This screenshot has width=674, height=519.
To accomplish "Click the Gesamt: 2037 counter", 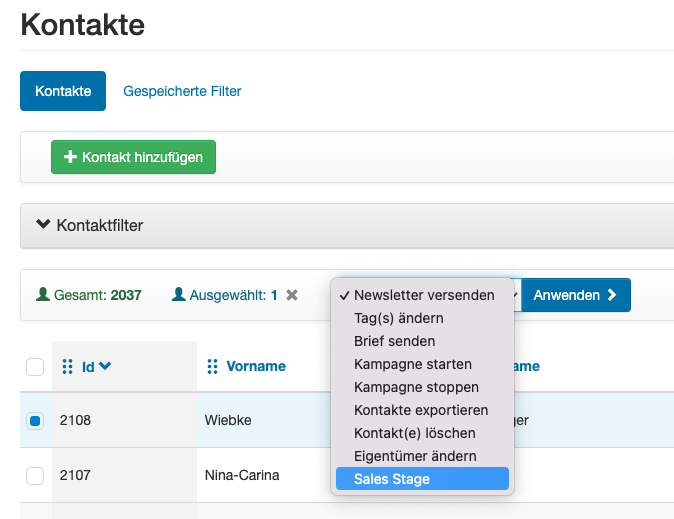I will point(89,295).
